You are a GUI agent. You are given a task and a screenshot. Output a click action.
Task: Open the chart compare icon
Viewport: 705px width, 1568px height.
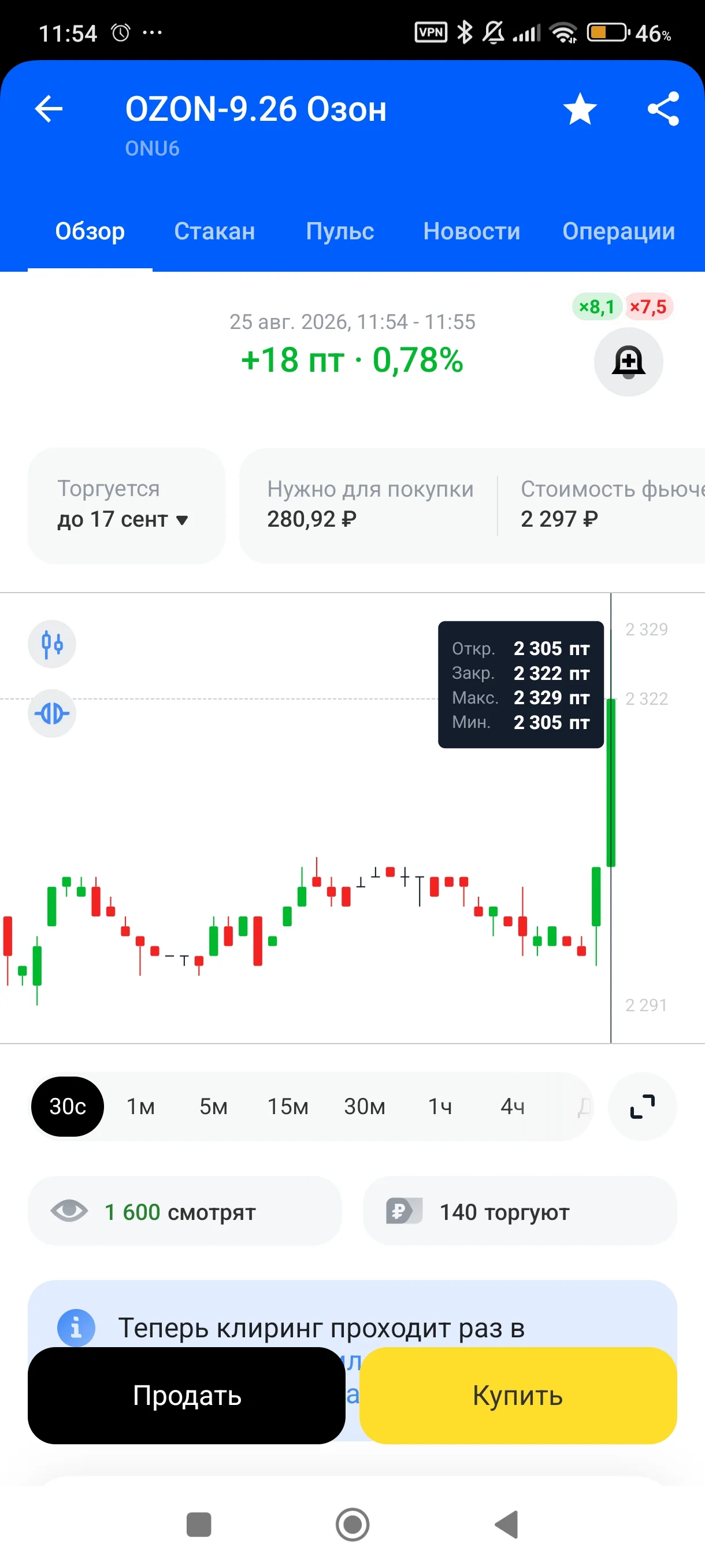tap(53, 713)
